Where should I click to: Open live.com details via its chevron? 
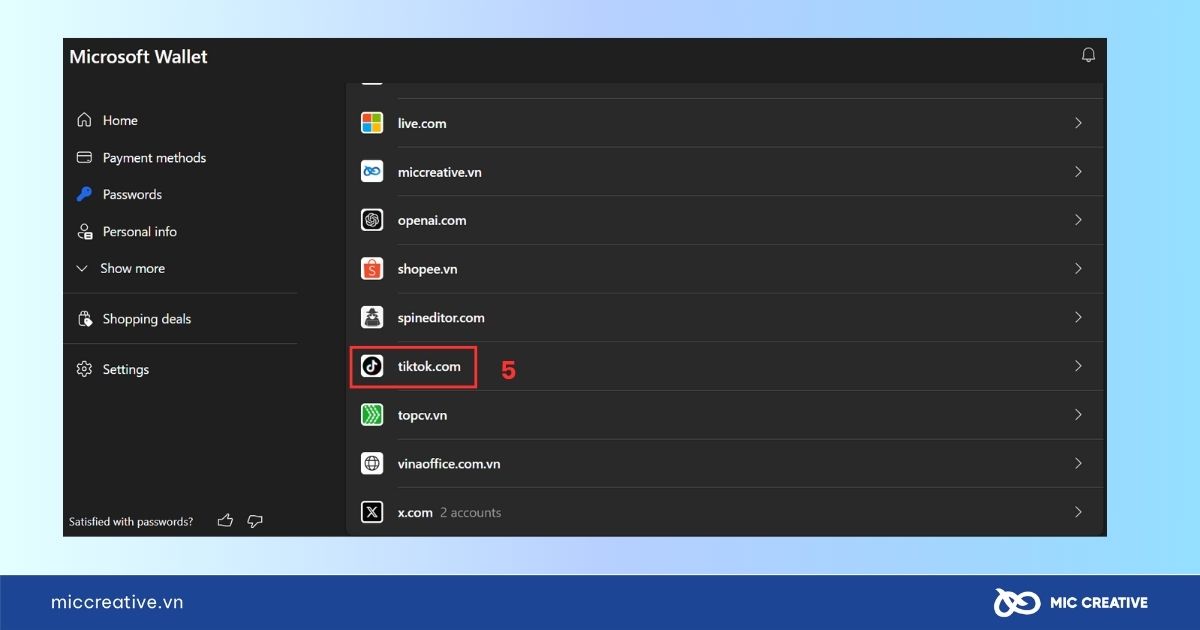coord(1078,123)
